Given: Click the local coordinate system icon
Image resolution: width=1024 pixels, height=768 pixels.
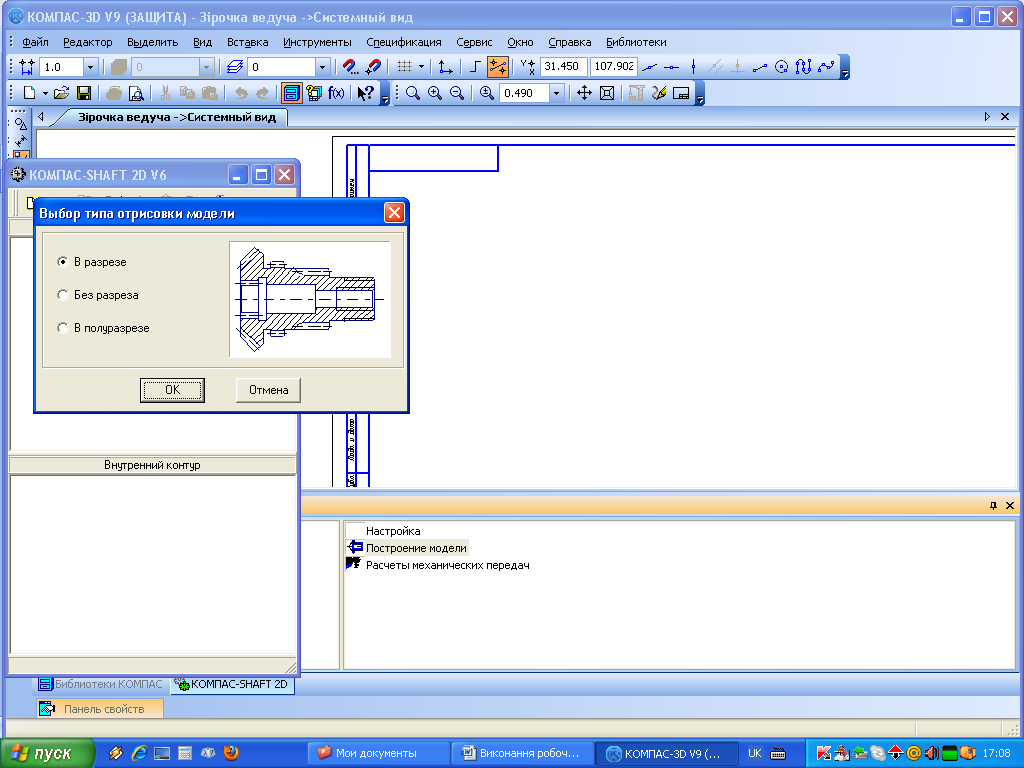Looking at the screenshot, I should coord(445,67).
